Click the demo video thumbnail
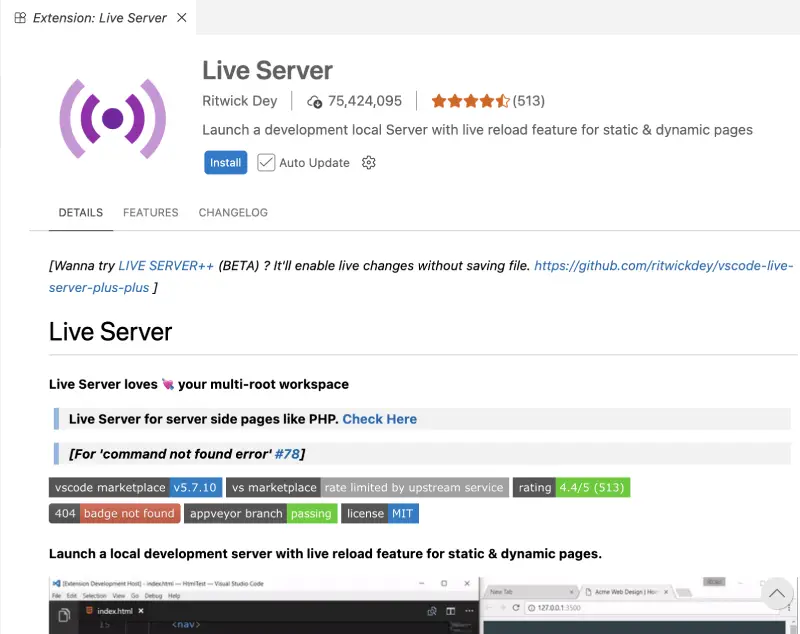 coord(400,605)
